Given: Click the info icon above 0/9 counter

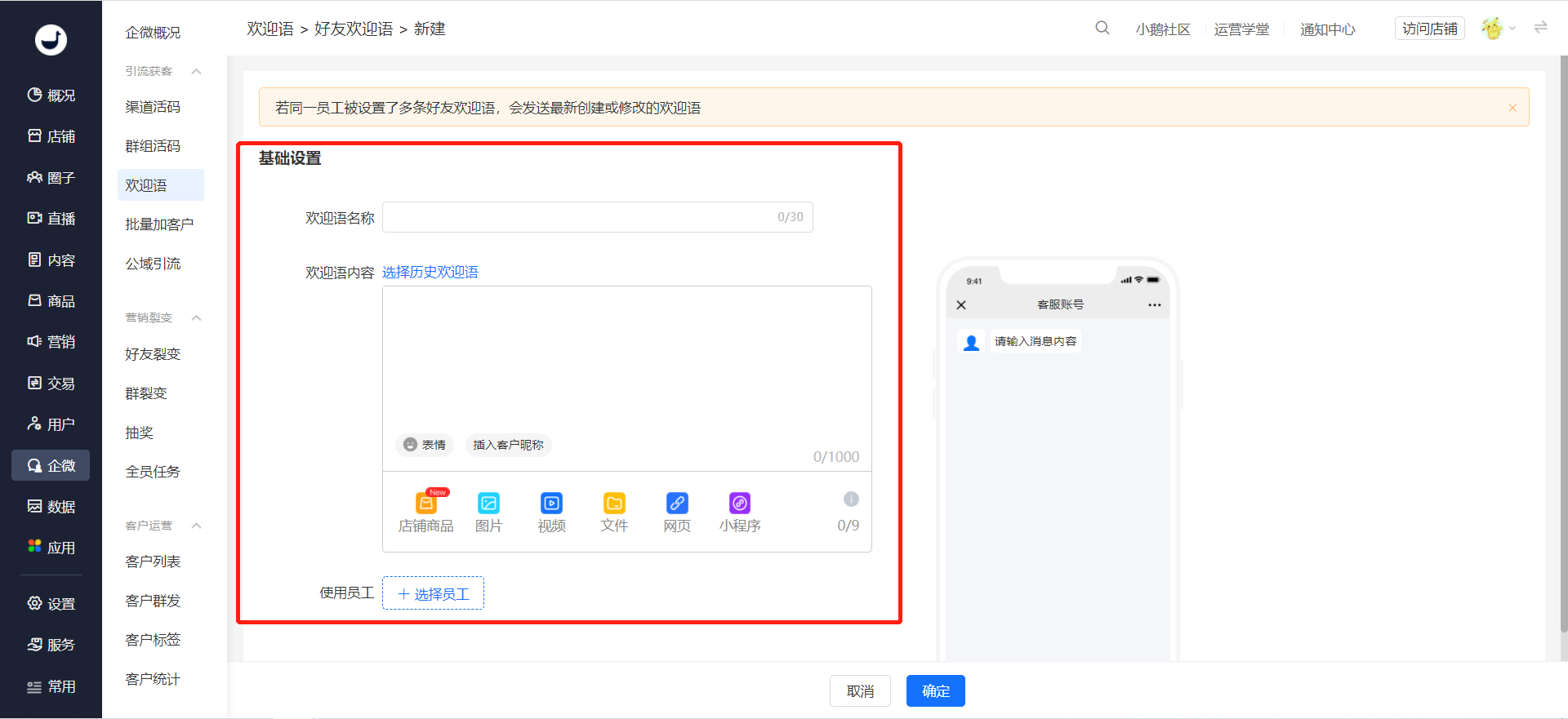Looking at the screenshot, I should tap(851, 499).
